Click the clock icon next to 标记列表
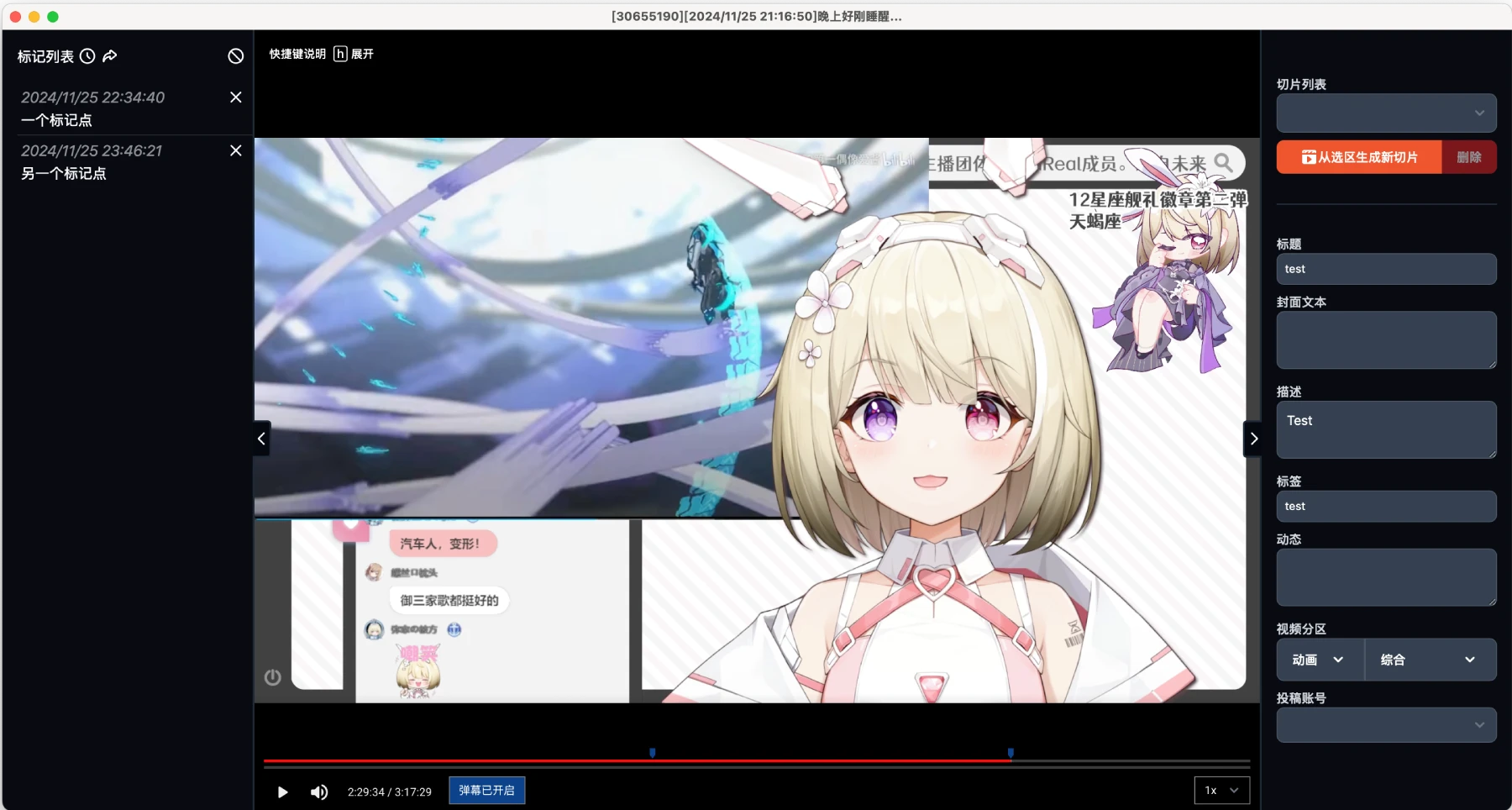Image resolution: width=1512 pixels, height=810 pixels. (87, 55)
